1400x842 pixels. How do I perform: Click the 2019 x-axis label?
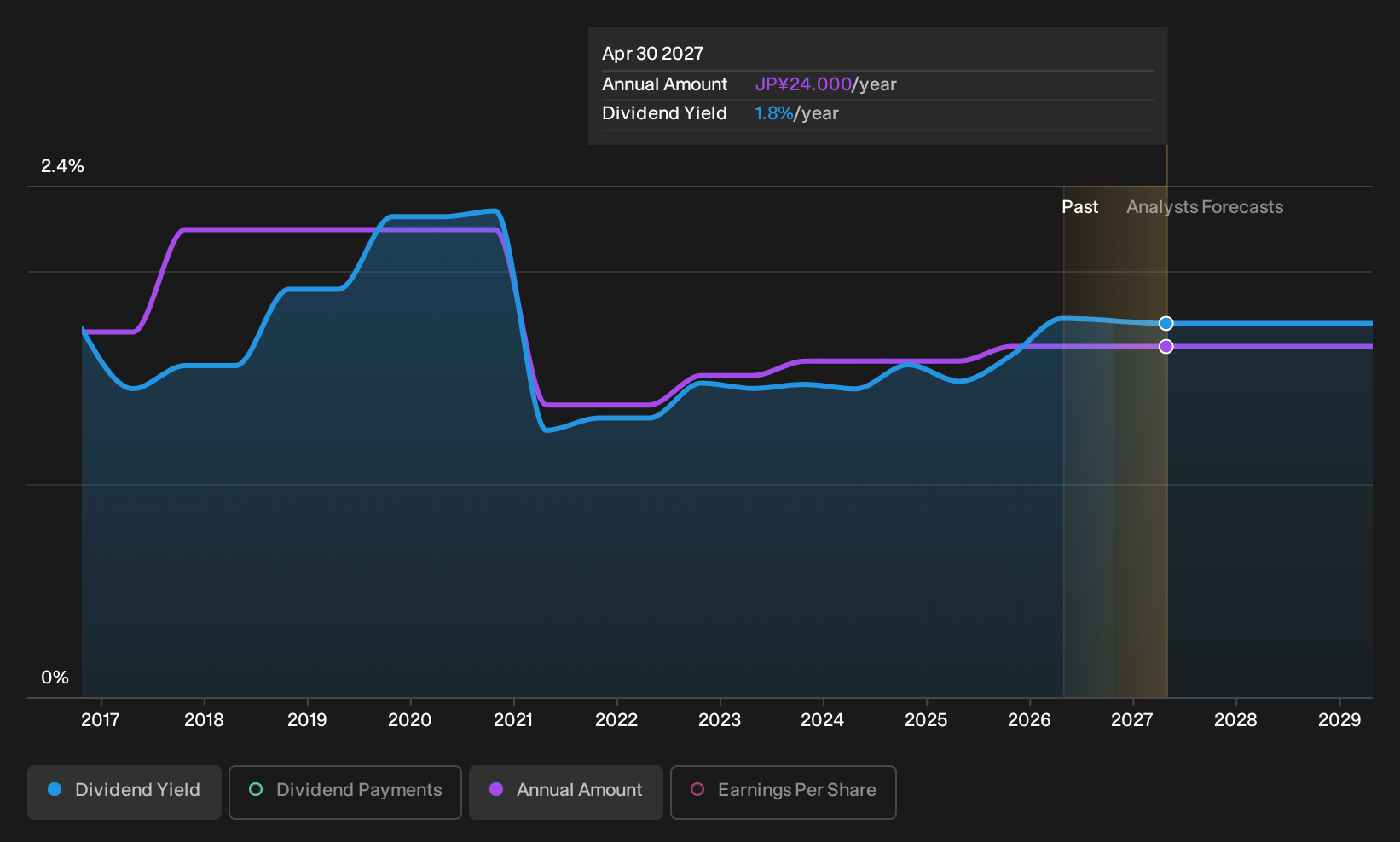point(307,720)
